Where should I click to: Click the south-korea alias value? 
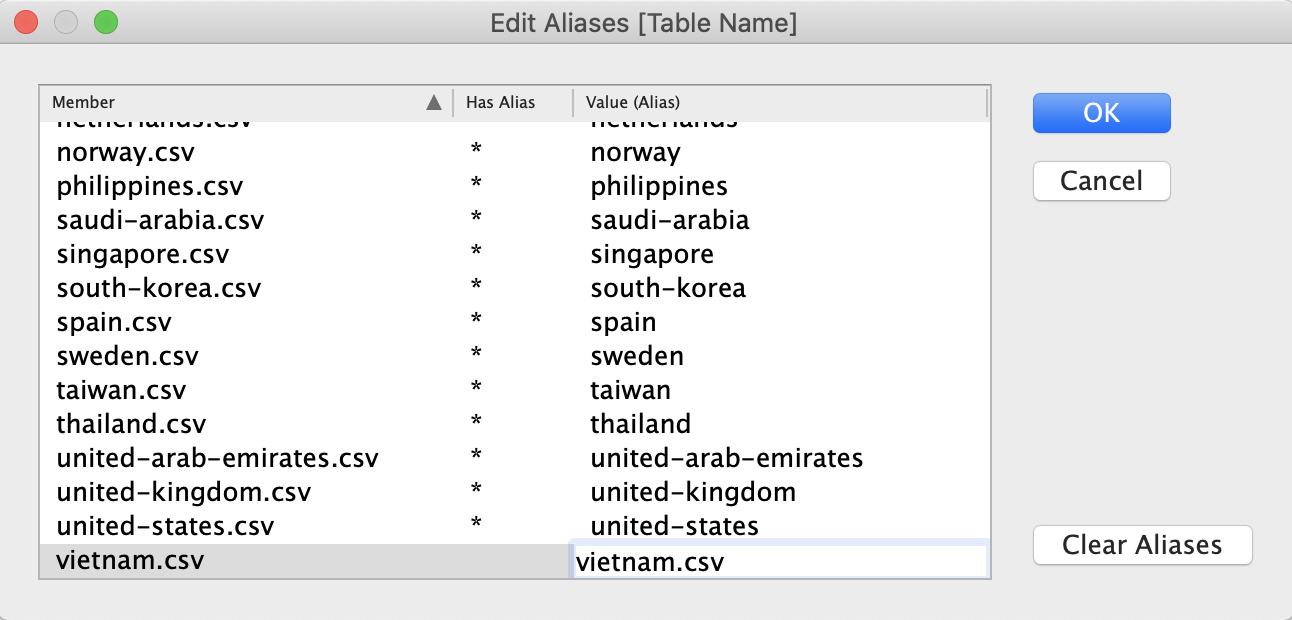tap(667, 288)
